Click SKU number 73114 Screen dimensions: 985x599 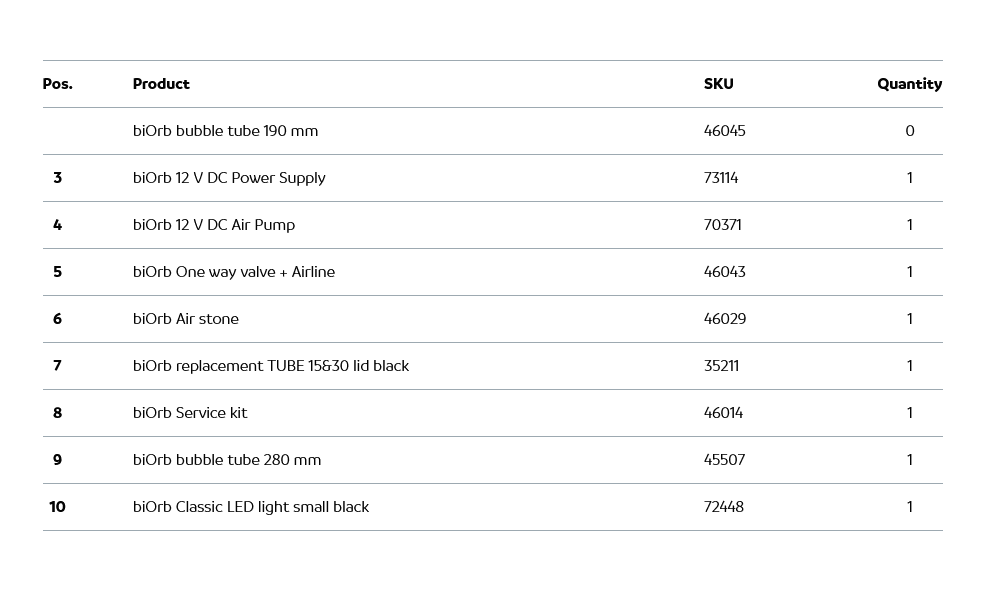click(721, 178)
